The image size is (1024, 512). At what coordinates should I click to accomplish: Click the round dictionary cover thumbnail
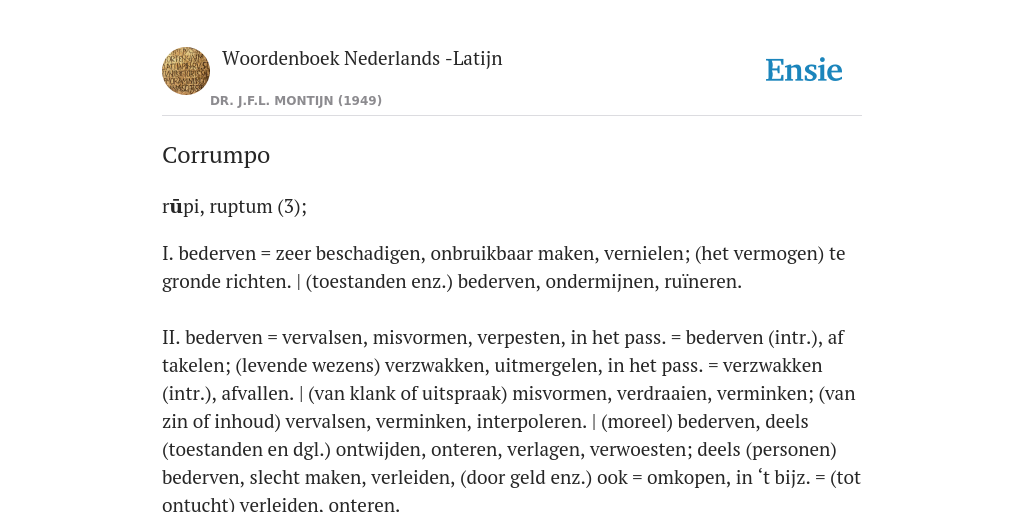coord(185,71)
